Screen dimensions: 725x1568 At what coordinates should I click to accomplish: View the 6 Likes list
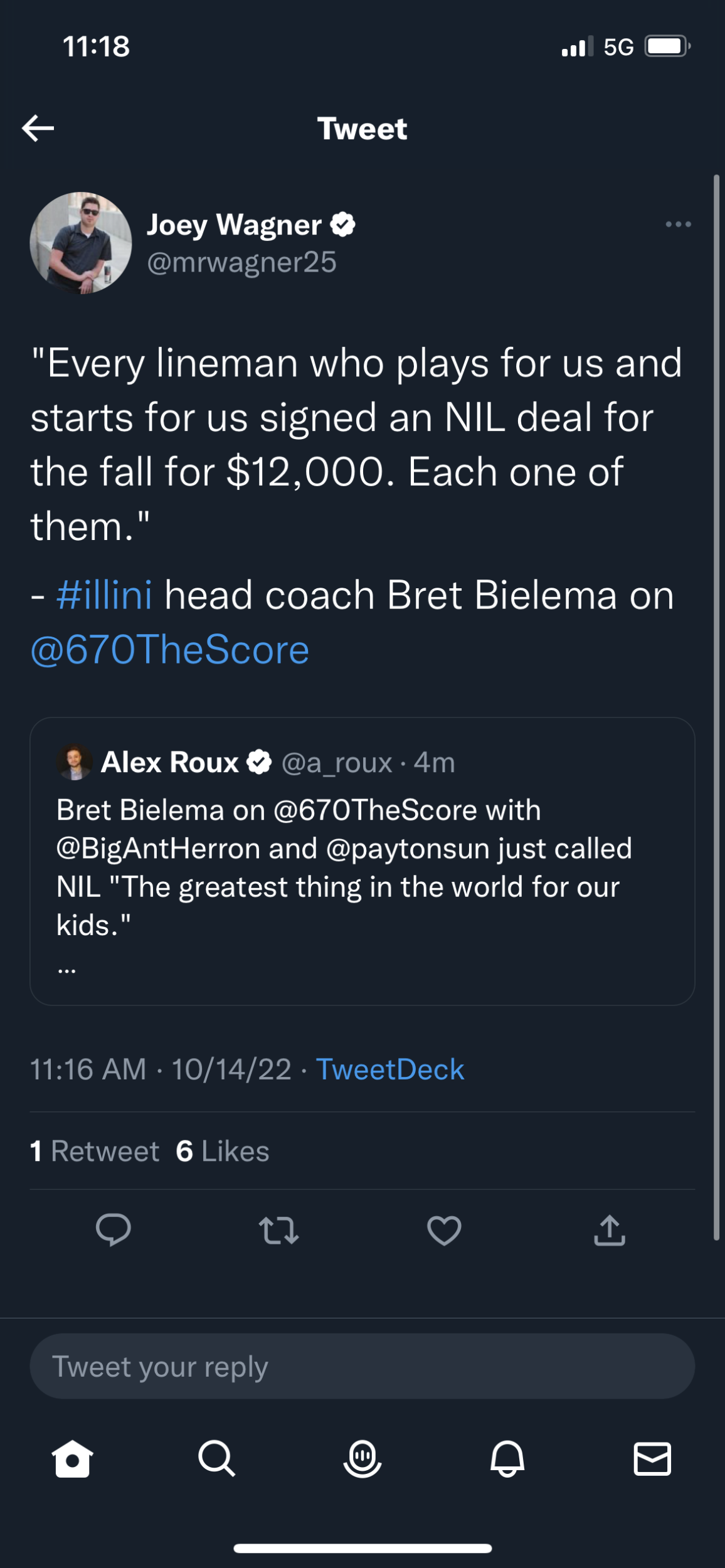click(223, 1151)
